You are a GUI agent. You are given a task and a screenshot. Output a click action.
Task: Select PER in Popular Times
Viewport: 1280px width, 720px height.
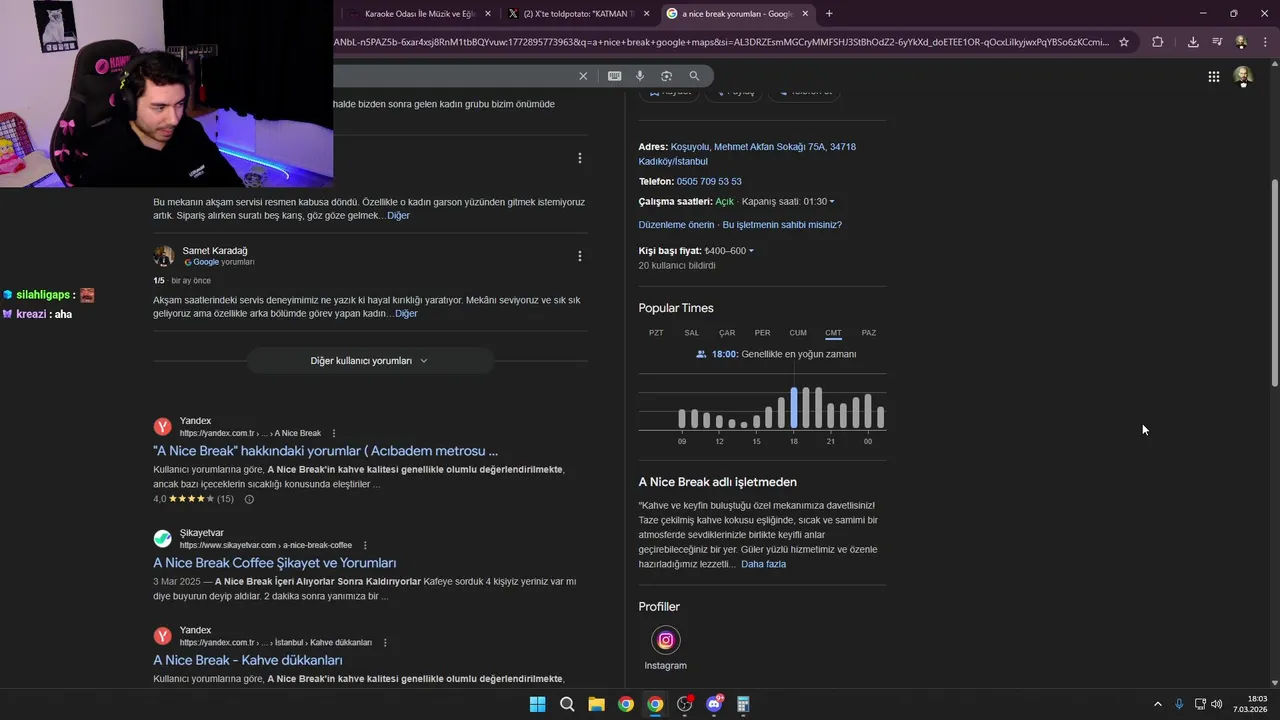(x=762, y=333)
